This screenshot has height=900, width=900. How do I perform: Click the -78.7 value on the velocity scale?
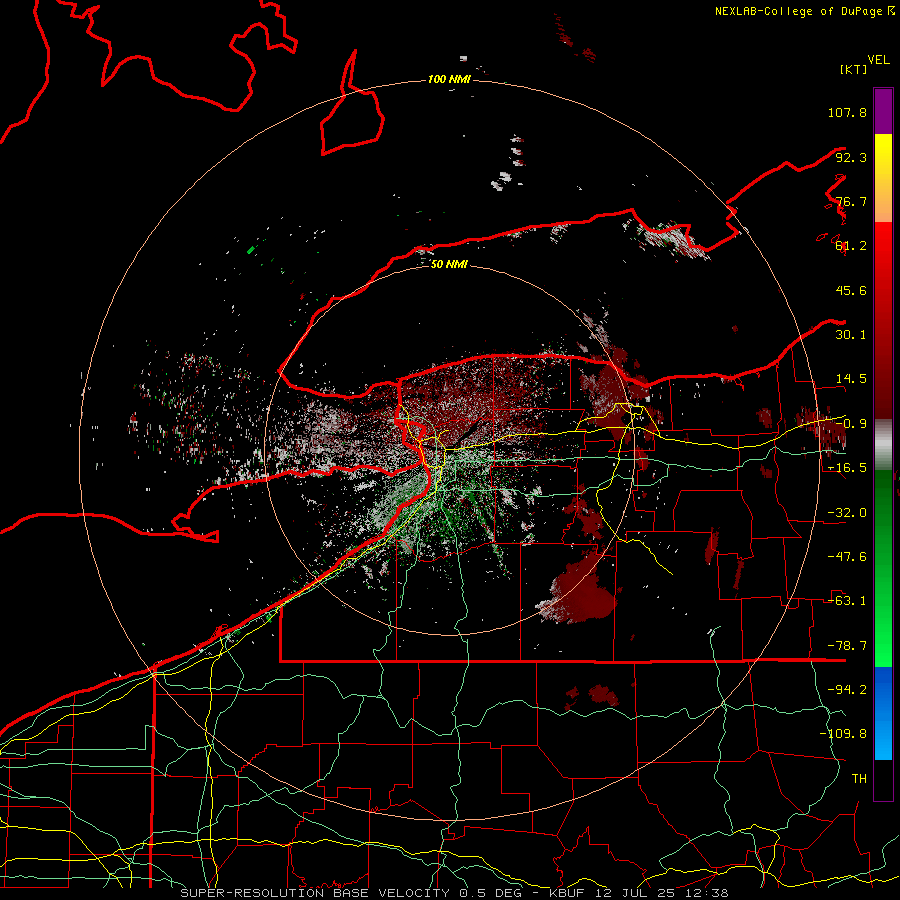click(x=847, y=646)
